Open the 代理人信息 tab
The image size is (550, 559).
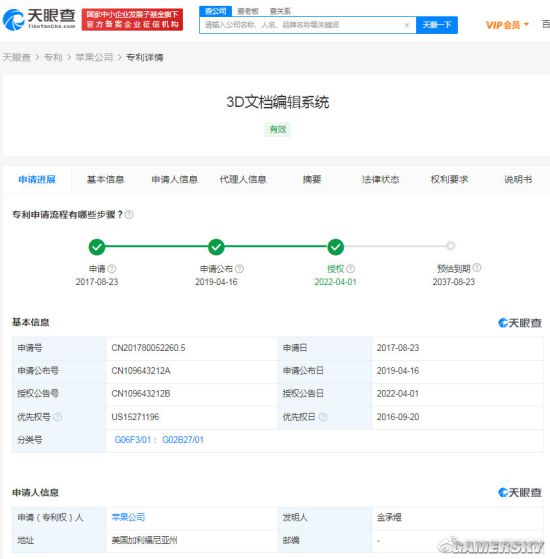coord(243,179)
